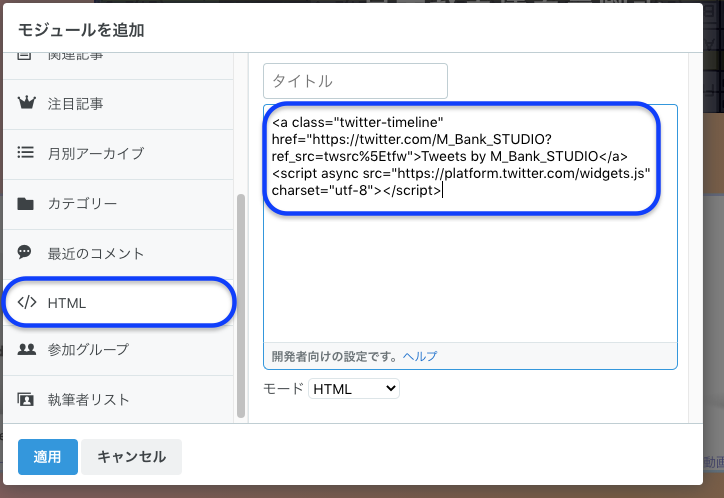Click the 適用 button
Image resolution: width=724 pixels, height=498 pixels.
[x=48, y=456]
